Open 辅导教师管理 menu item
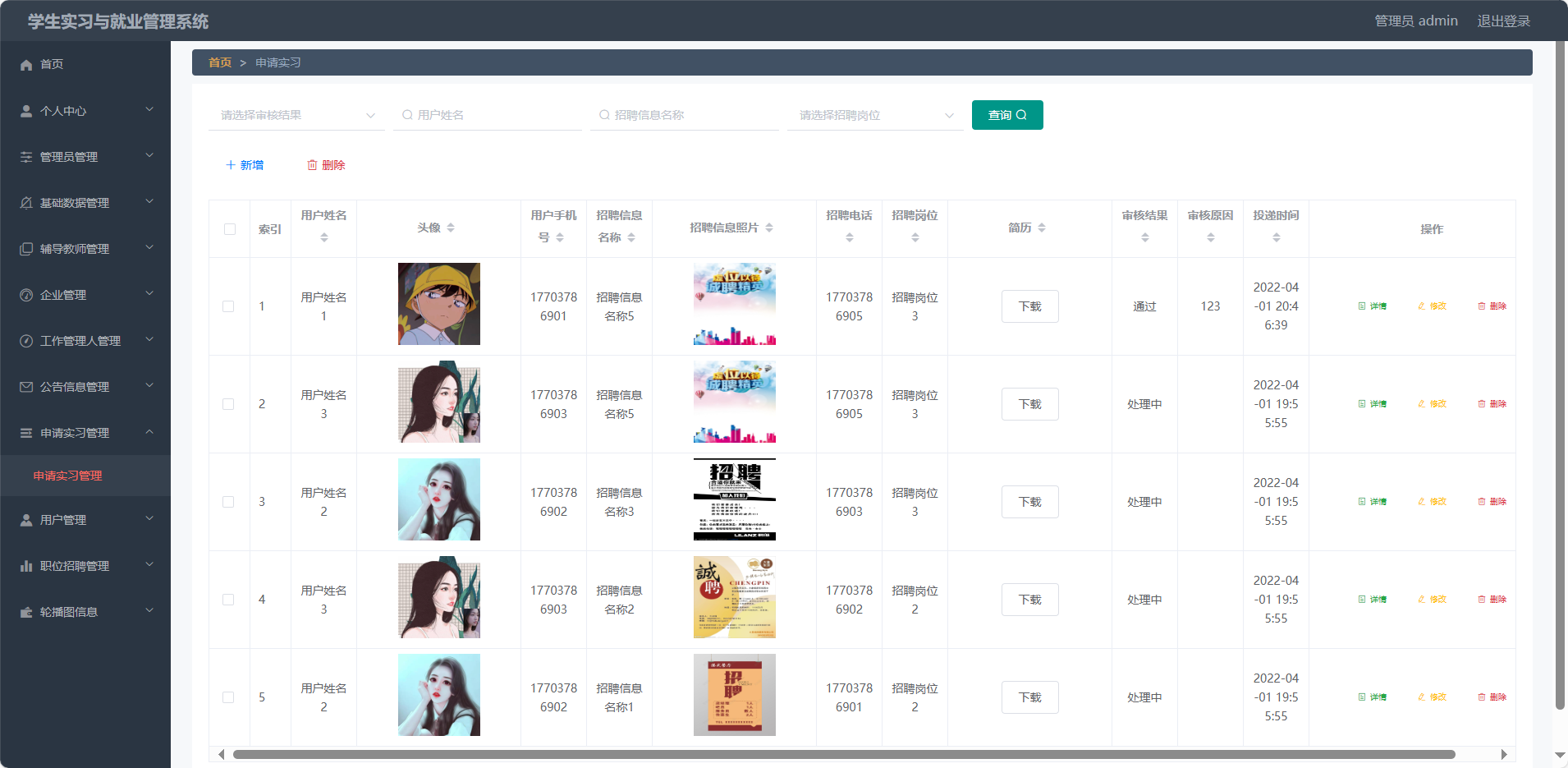This screenshot has width=1568, height=768. [85, 249]
